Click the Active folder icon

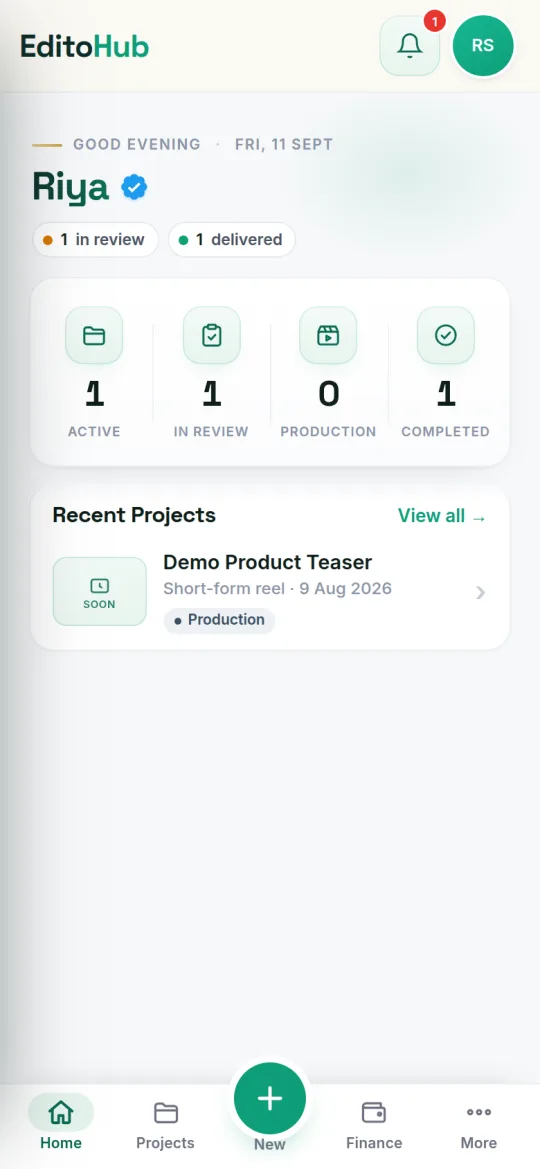pos(94,335)
